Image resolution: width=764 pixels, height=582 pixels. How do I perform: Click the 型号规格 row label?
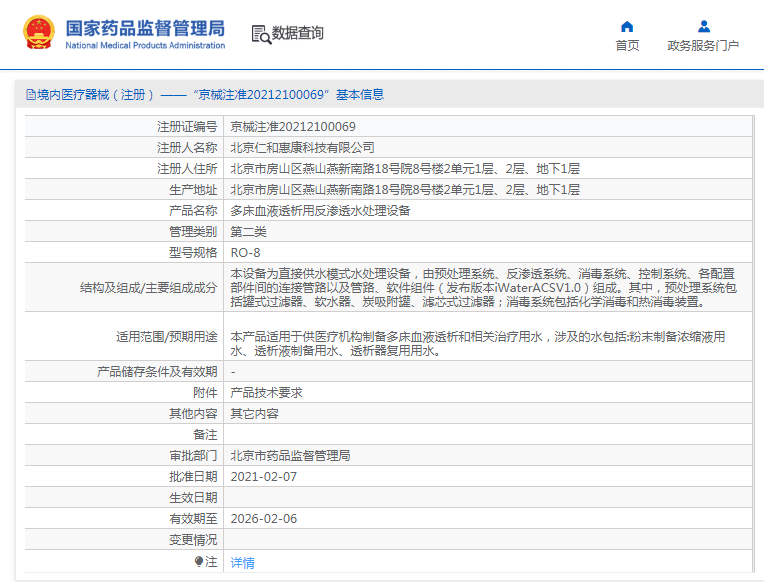pos(193,252)
